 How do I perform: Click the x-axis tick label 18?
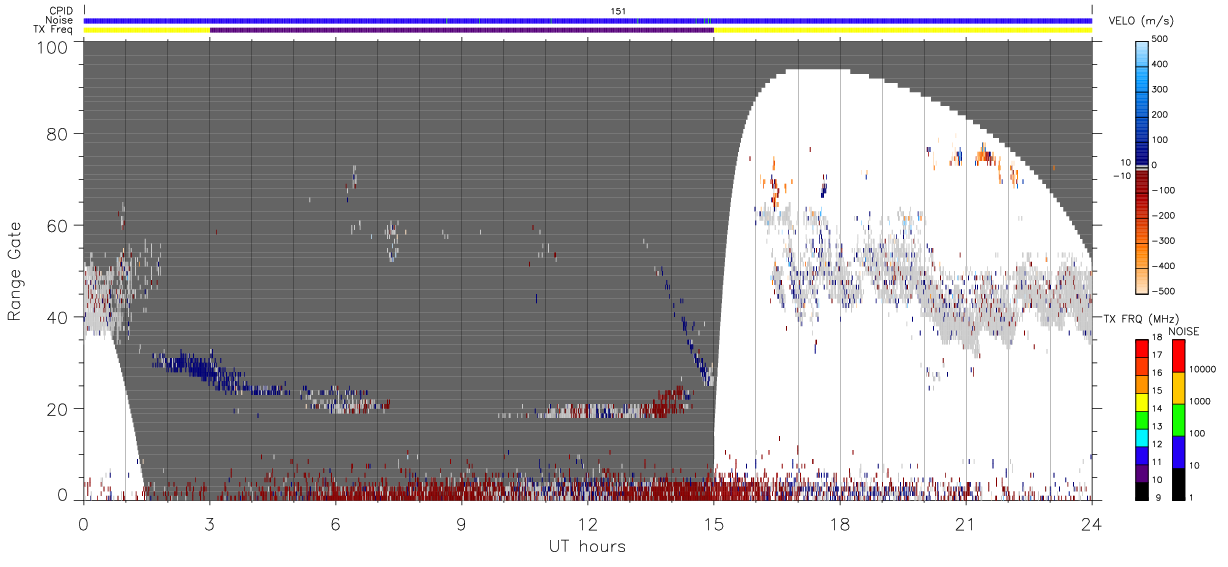pyautogui.click(x=839, y=524)
